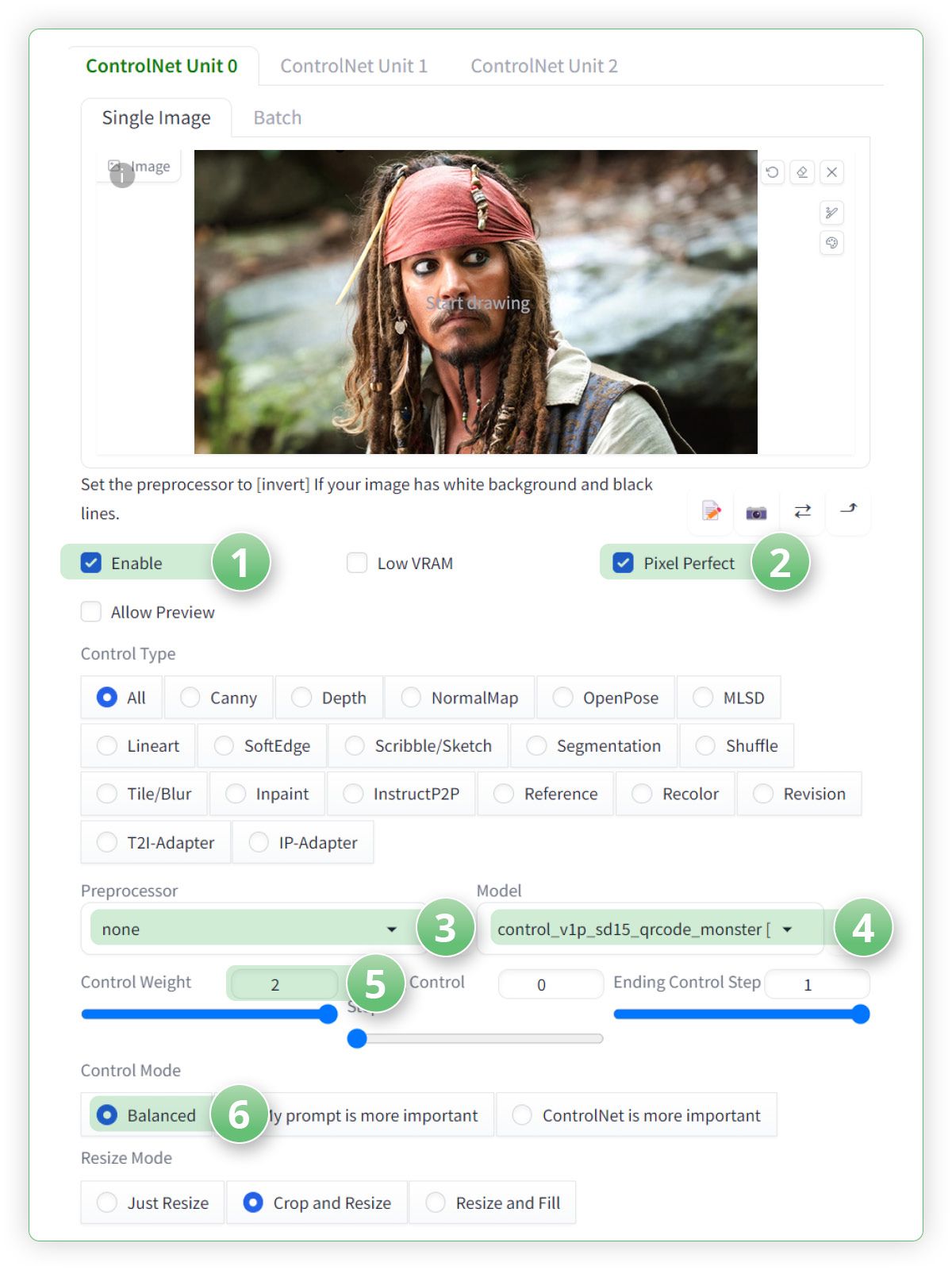
Task: Select Crop and Resize mode
Action: point(317,1203)
